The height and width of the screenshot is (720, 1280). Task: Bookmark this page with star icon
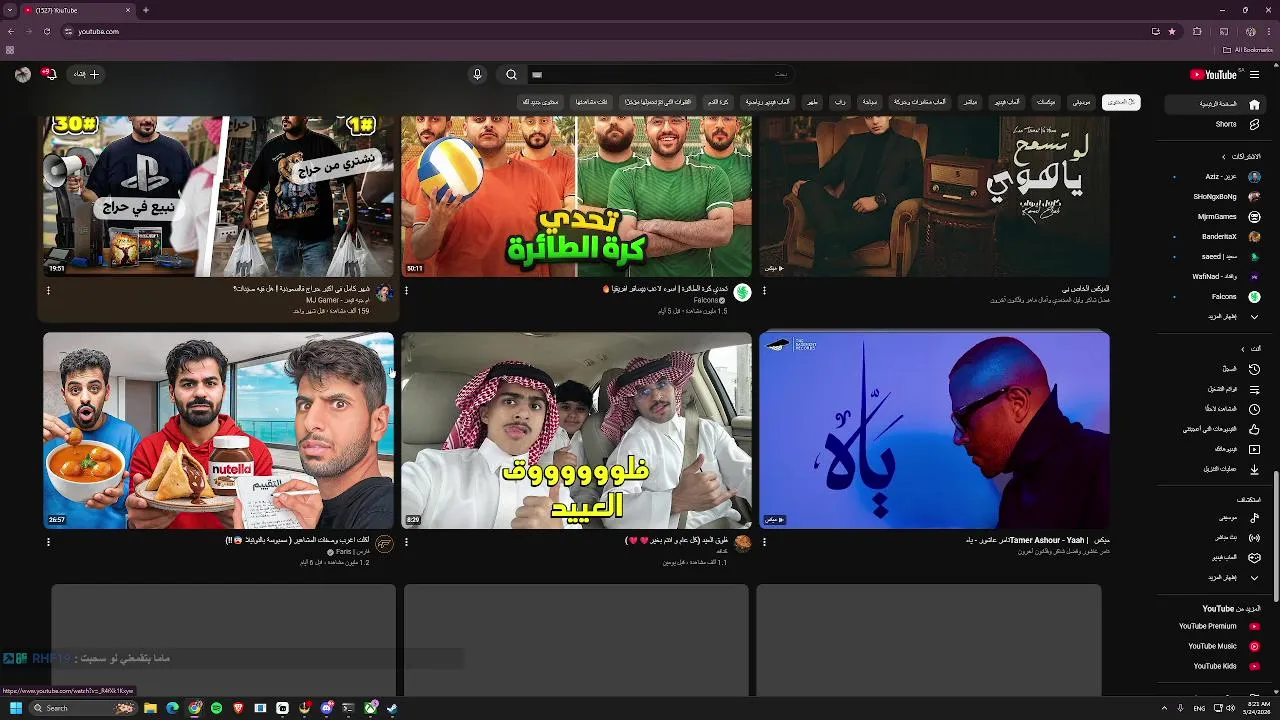pyautogui.click(x=1172, y=31)
